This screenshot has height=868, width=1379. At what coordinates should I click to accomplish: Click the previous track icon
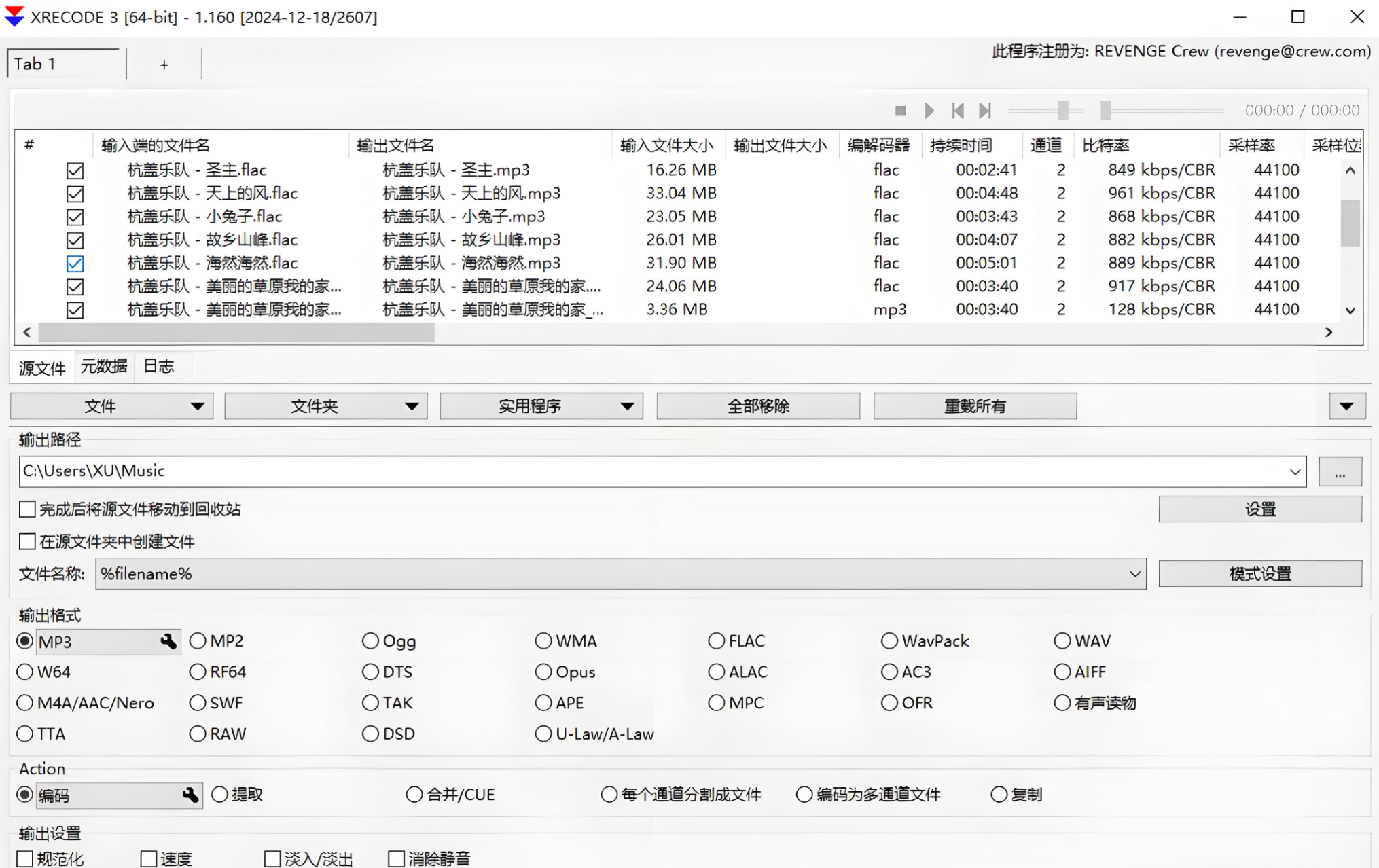(958, 111)
